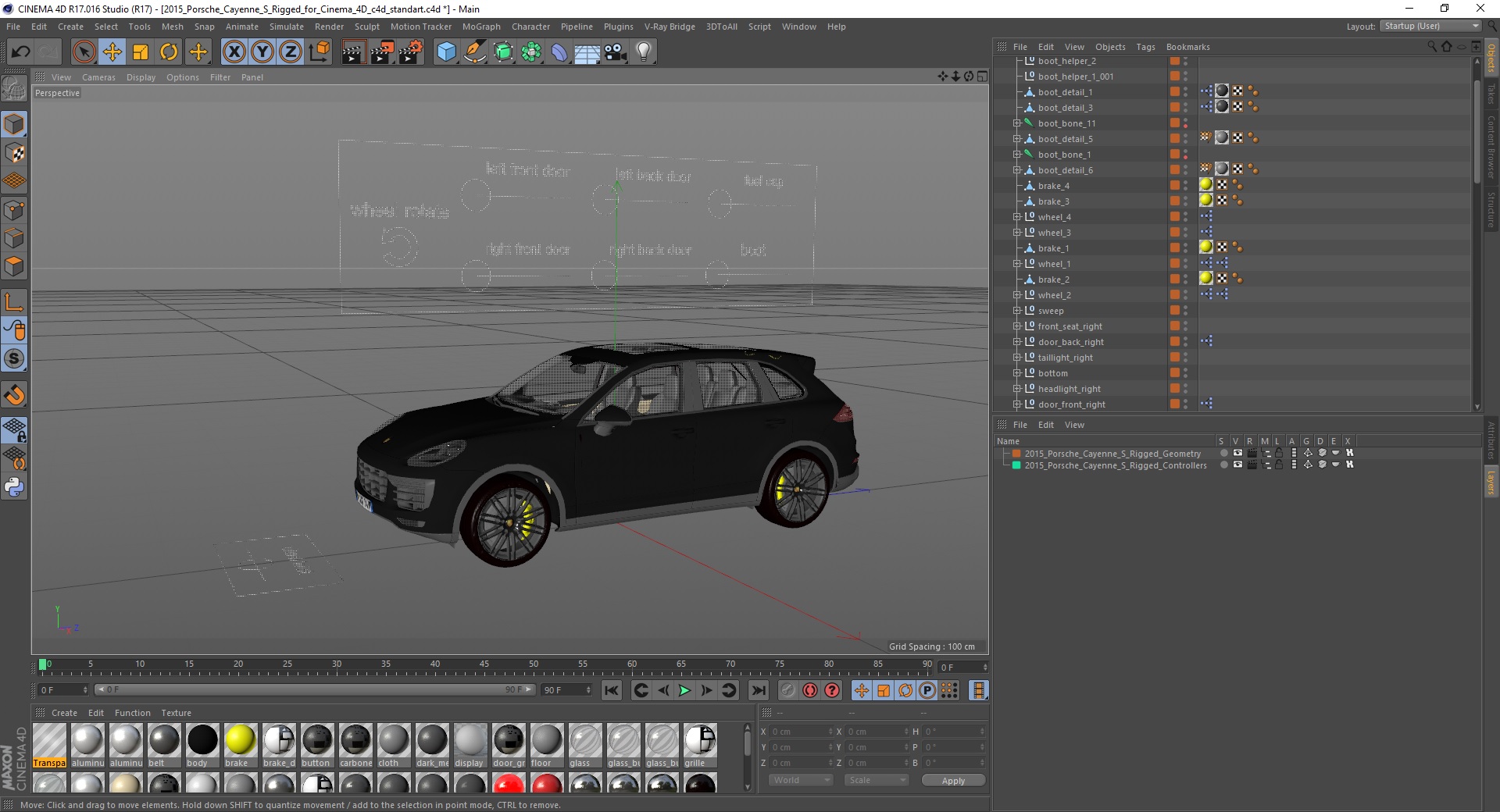Toggle Z axis lock
This screenshot has width=1500, height=812.
291,52
